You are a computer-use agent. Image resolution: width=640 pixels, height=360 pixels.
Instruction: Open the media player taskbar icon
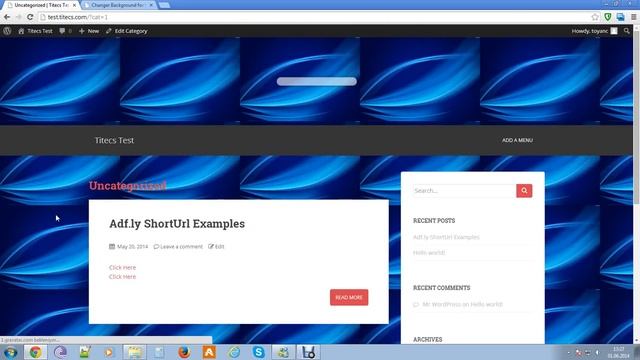tap(109, 352)
